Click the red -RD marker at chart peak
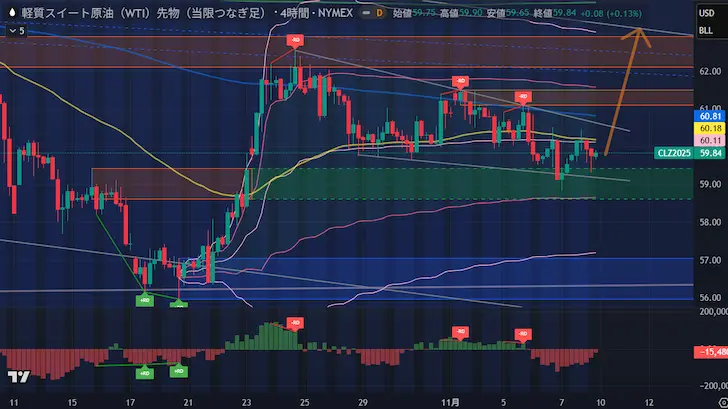728x409 pixels. (296, 40)
